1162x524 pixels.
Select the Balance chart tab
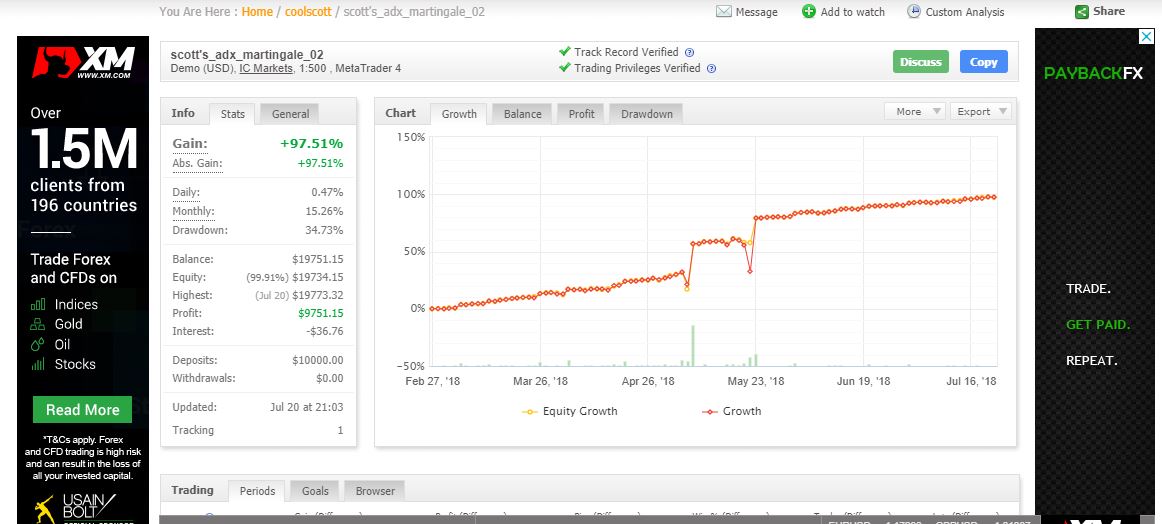coord(522,114)
